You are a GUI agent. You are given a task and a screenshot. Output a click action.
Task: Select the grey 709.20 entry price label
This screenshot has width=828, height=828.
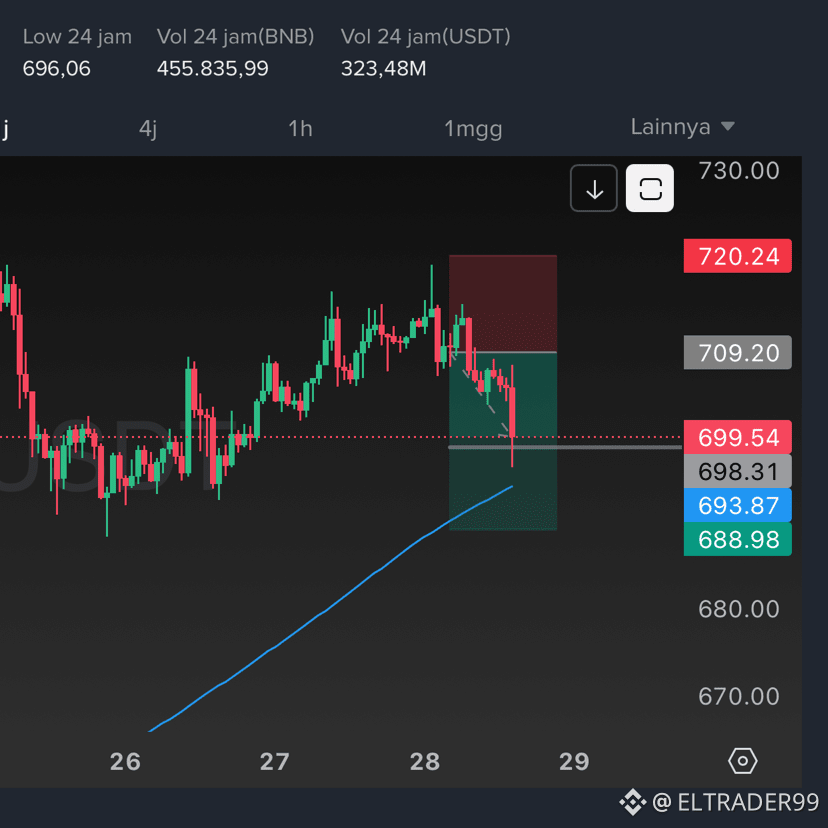(738, 352)
